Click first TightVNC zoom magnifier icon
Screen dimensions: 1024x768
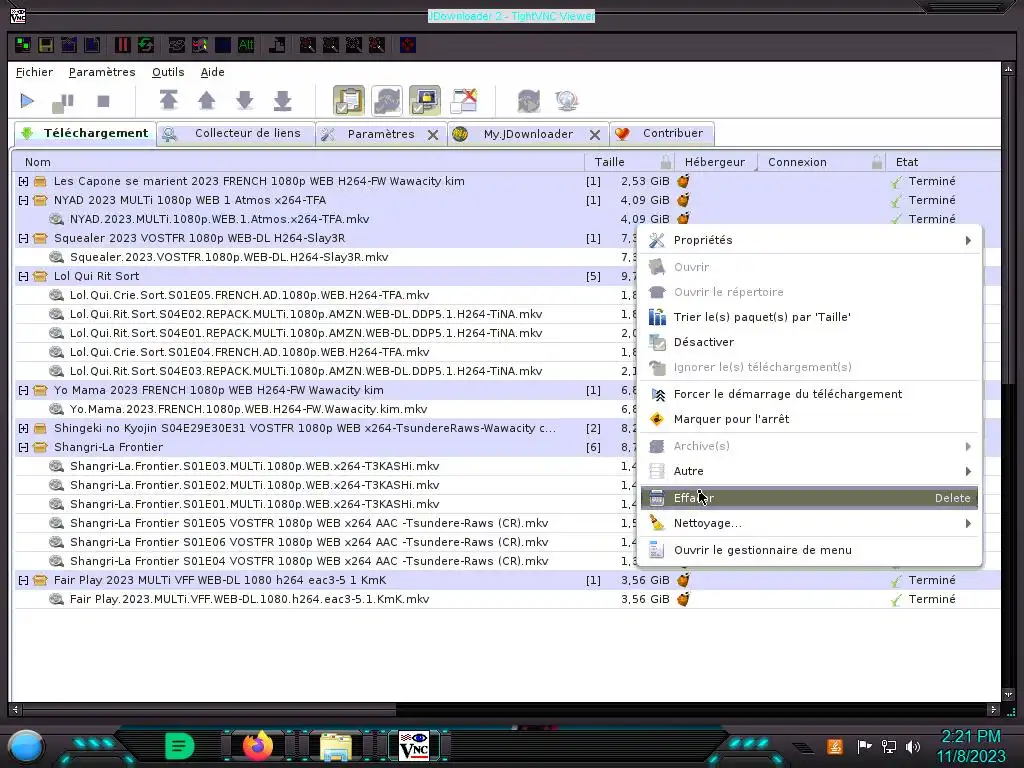tap(307, 45)
